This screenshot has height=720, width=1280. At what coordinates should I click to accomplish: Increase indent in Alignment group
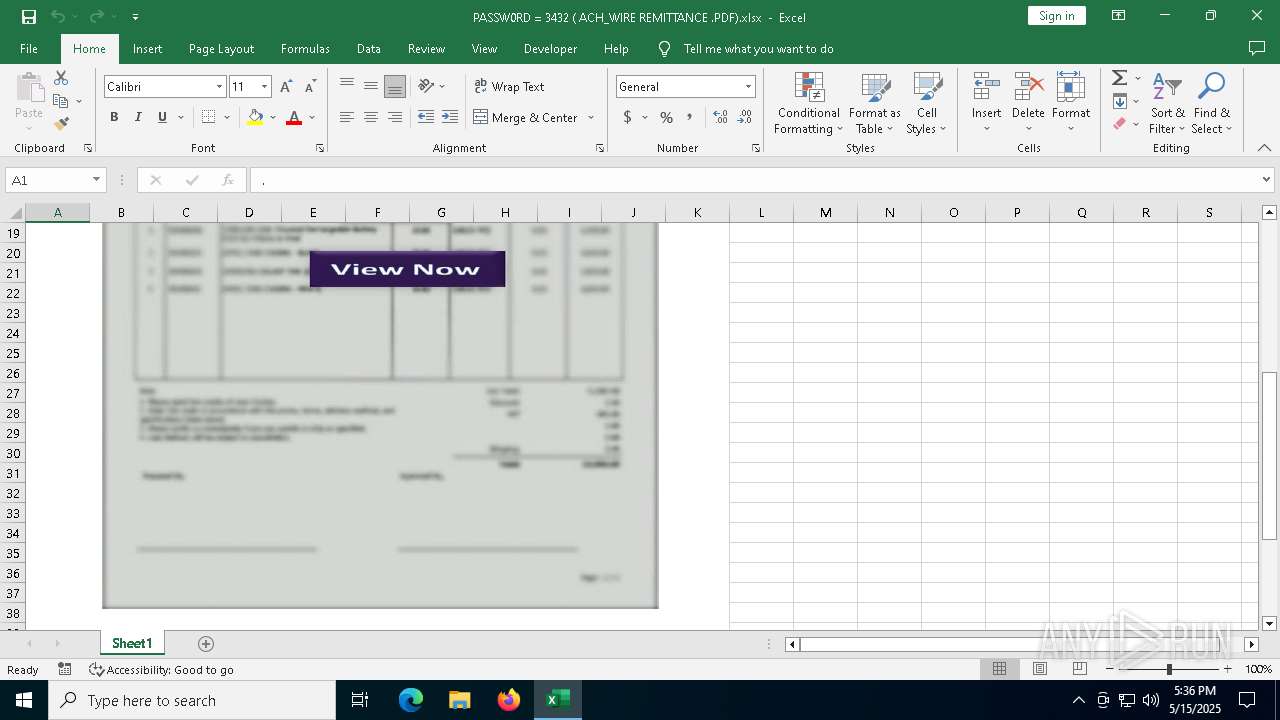[450, 117]
